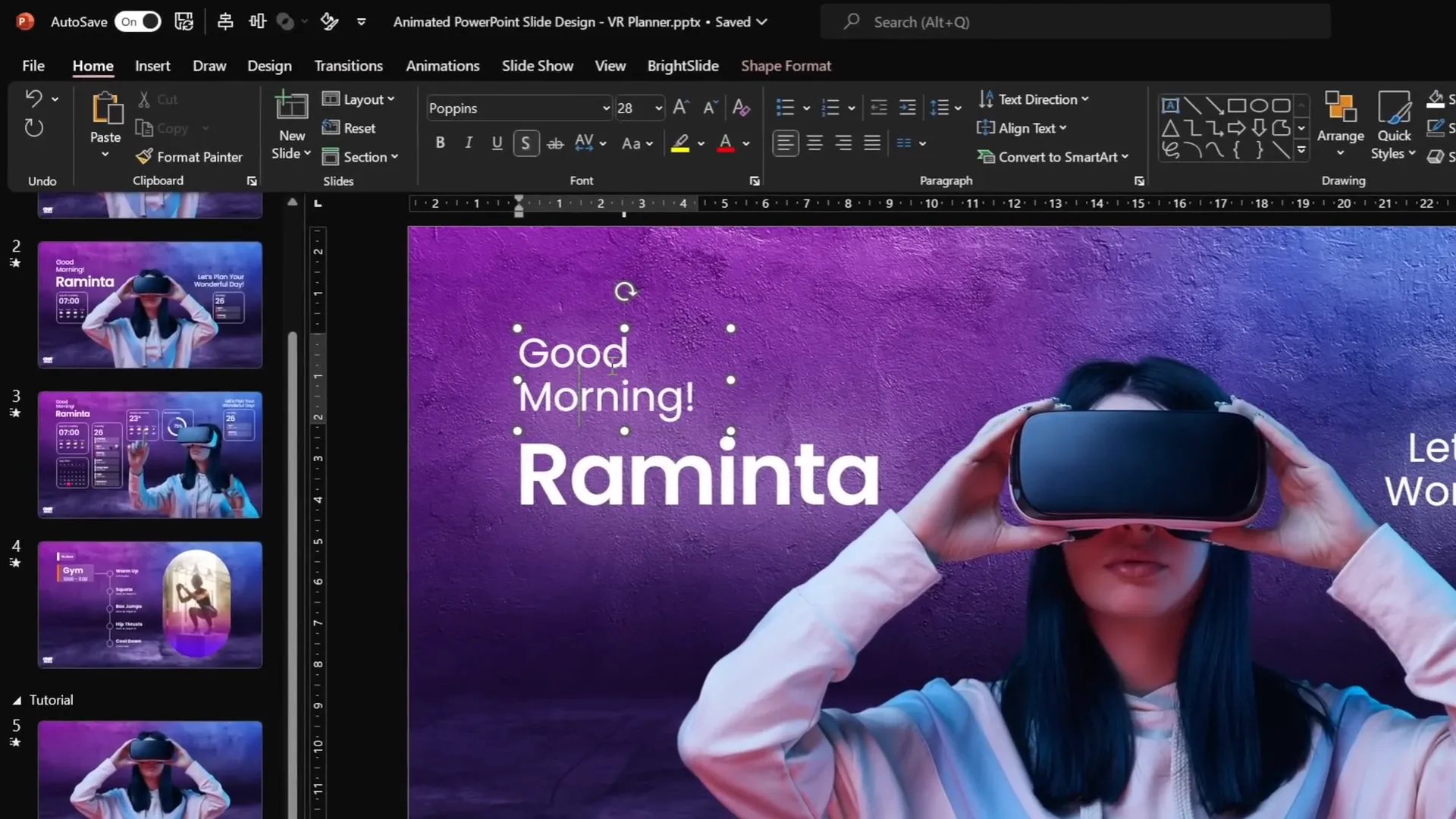Open the font size 28 dropdown
This screenshot has width=1456, height=819.
(x=658, y=108)
